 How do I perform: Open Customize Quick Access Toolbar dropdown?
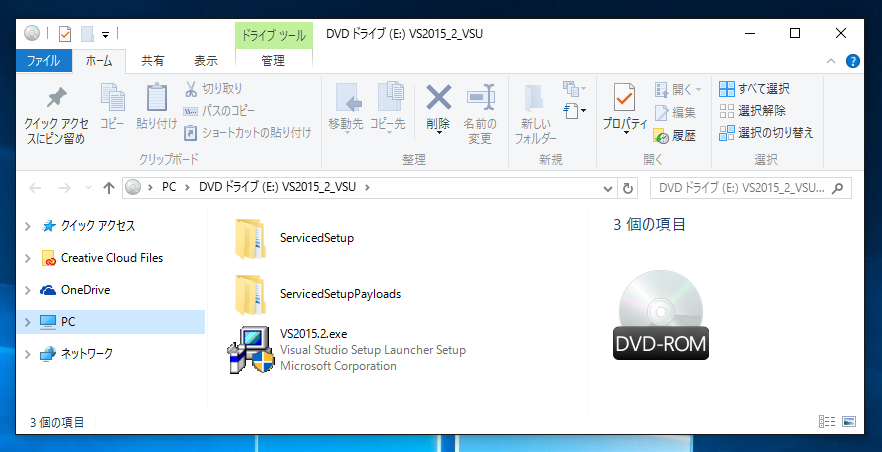tap(105, 35)
